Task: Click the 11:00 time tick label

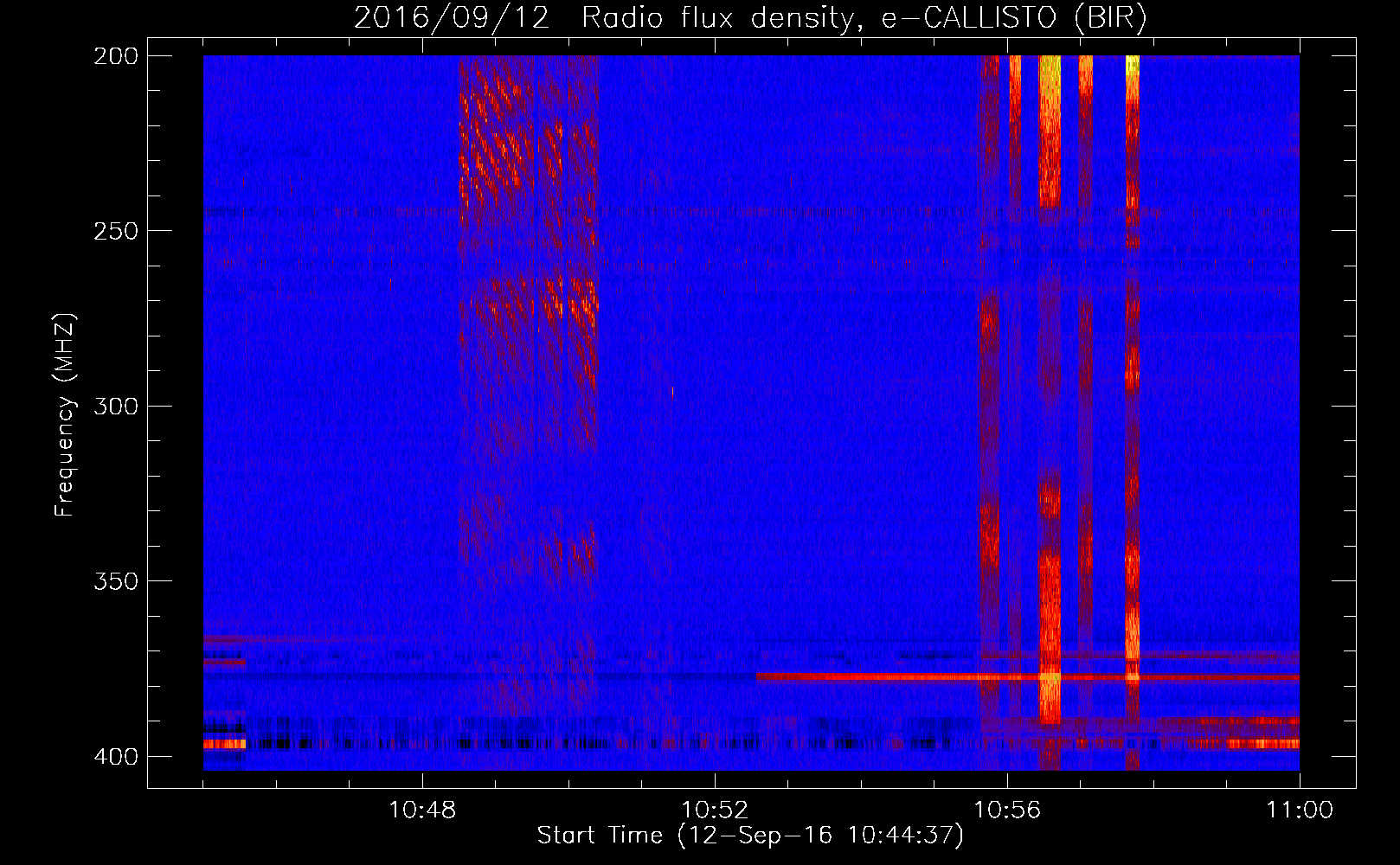Action: [1300, 811]
